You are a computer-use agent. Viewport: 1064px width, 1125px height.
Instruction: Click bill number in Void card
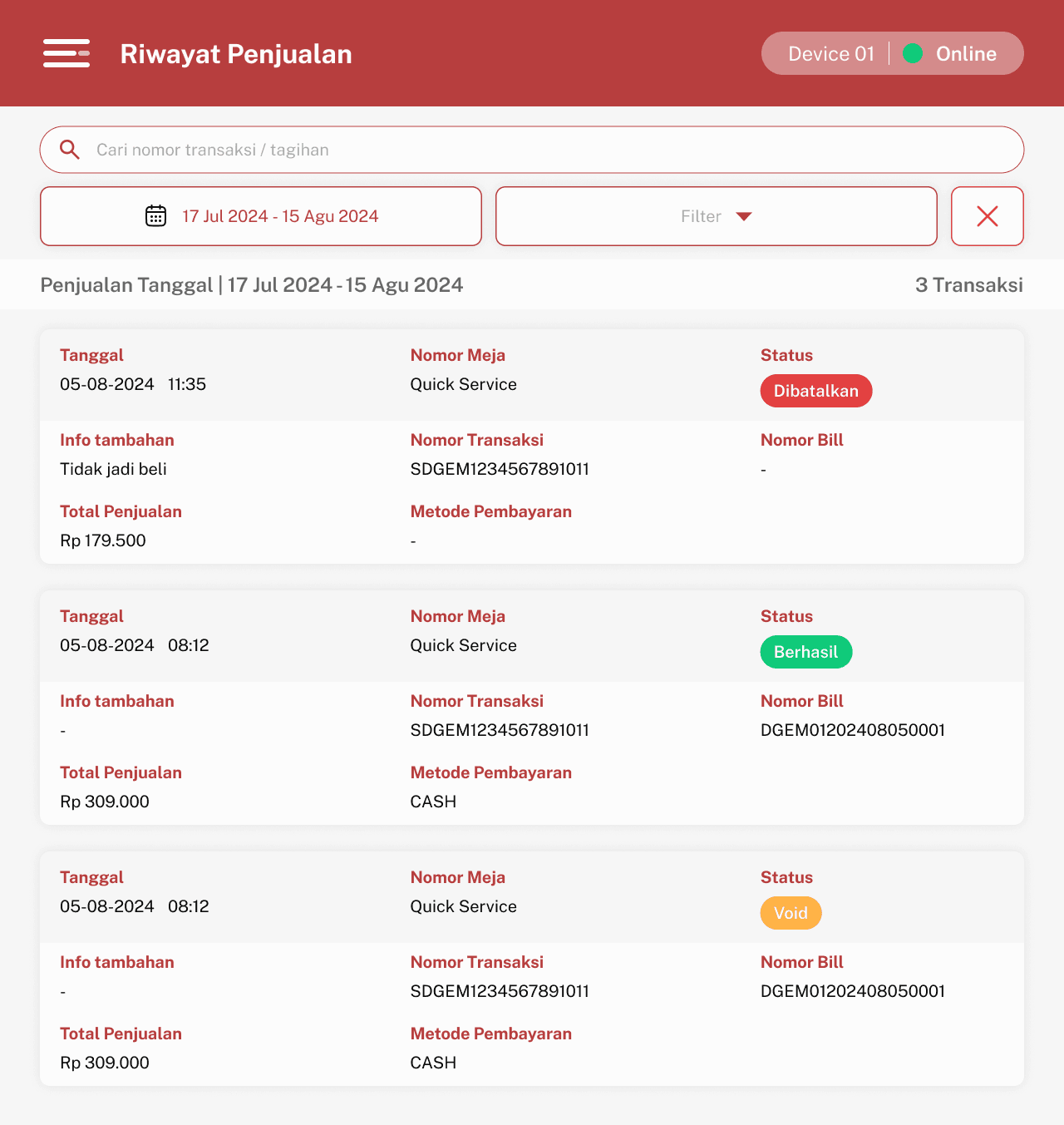click(x=853, y=991)
